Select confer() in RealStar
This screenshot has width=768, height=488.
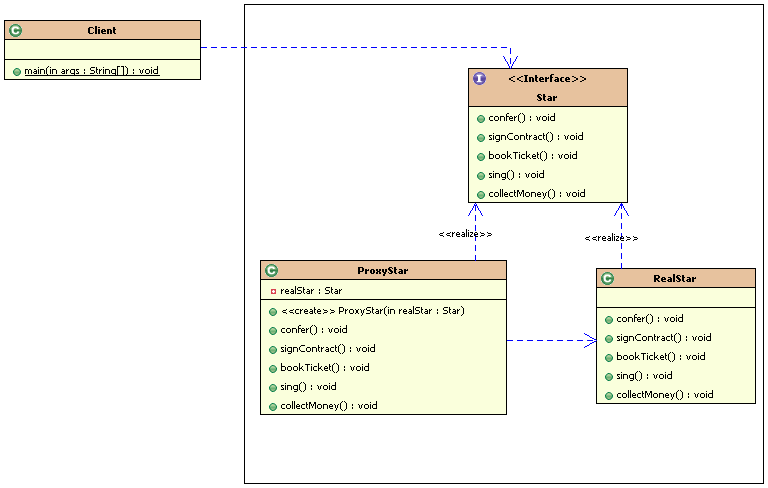pos(649,319)
